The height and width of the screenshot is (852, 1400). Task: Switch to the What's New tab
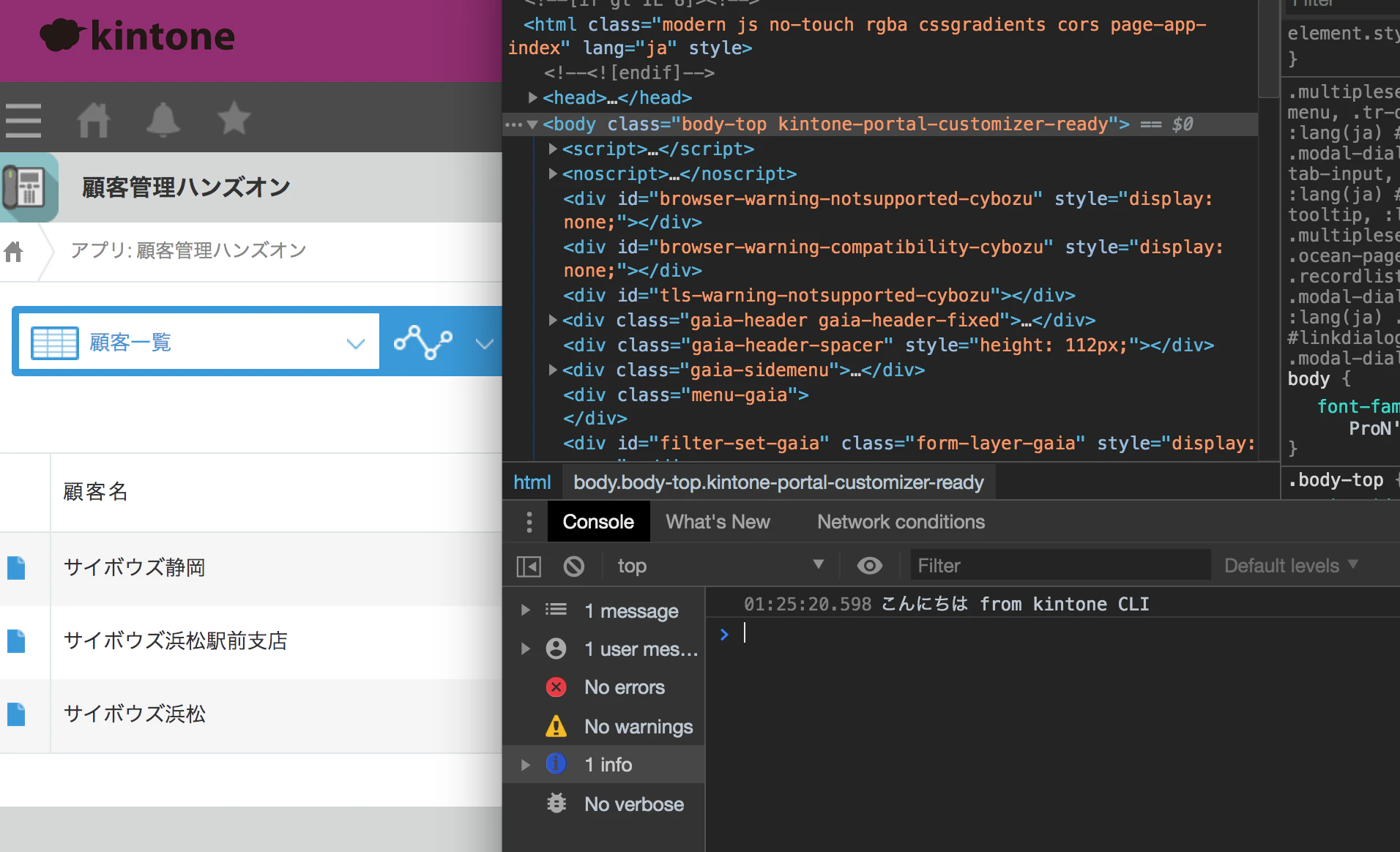pyautogui.click(x=718, y=522)
